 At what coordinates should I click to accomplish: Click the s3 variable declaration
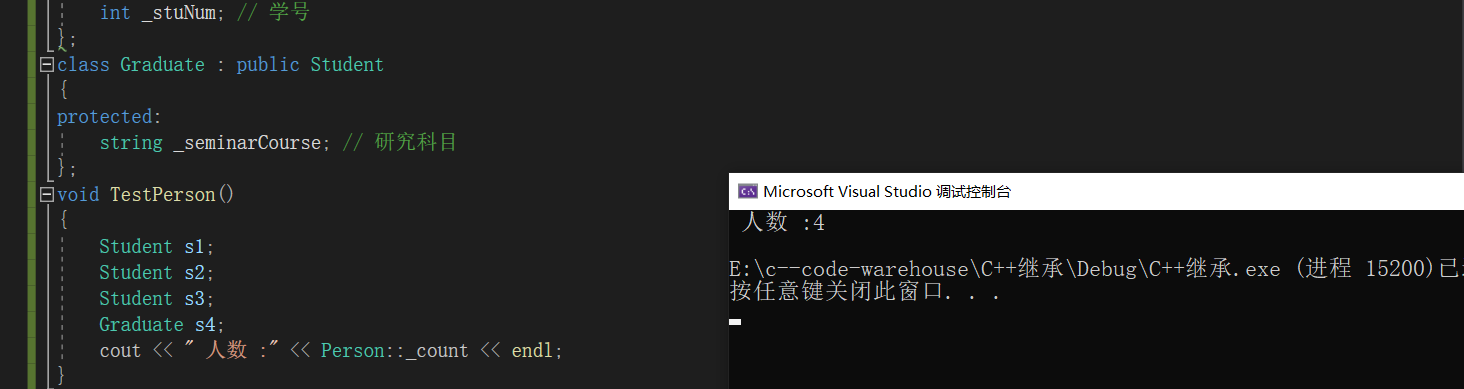pos(194,299)
